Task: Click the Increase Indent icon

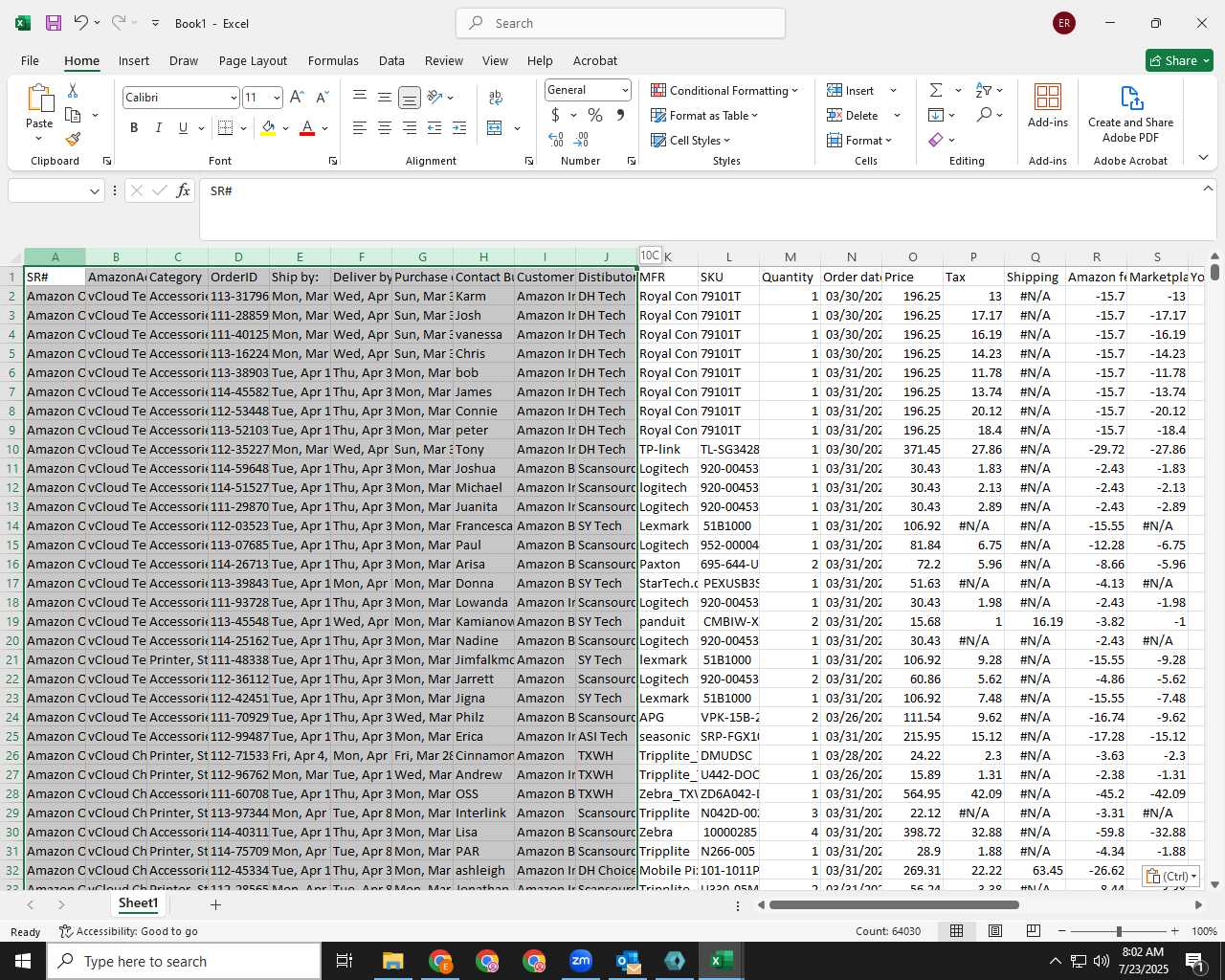Action: pos(459,127)
